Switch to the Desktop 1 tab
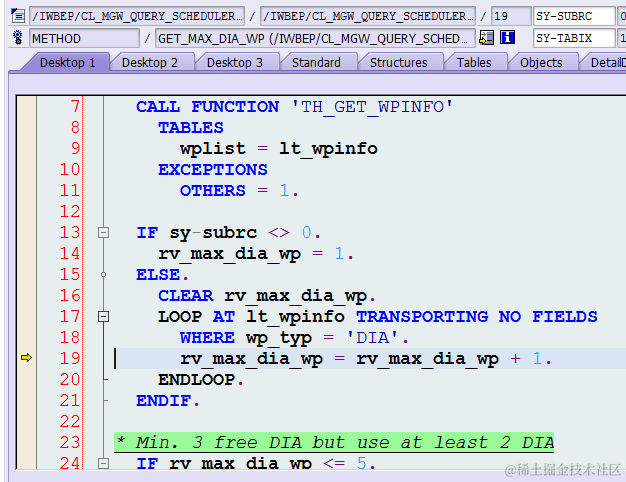 click(67, 63)
